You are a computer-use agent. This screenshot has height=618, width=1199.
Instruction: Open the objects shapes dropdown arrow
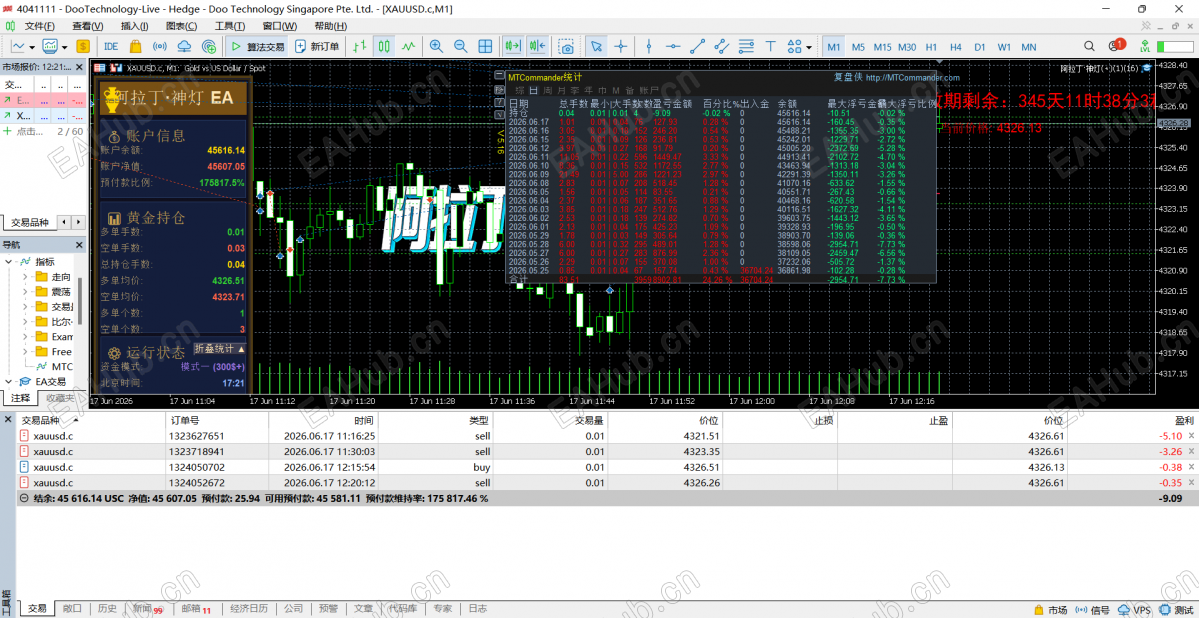809,47
